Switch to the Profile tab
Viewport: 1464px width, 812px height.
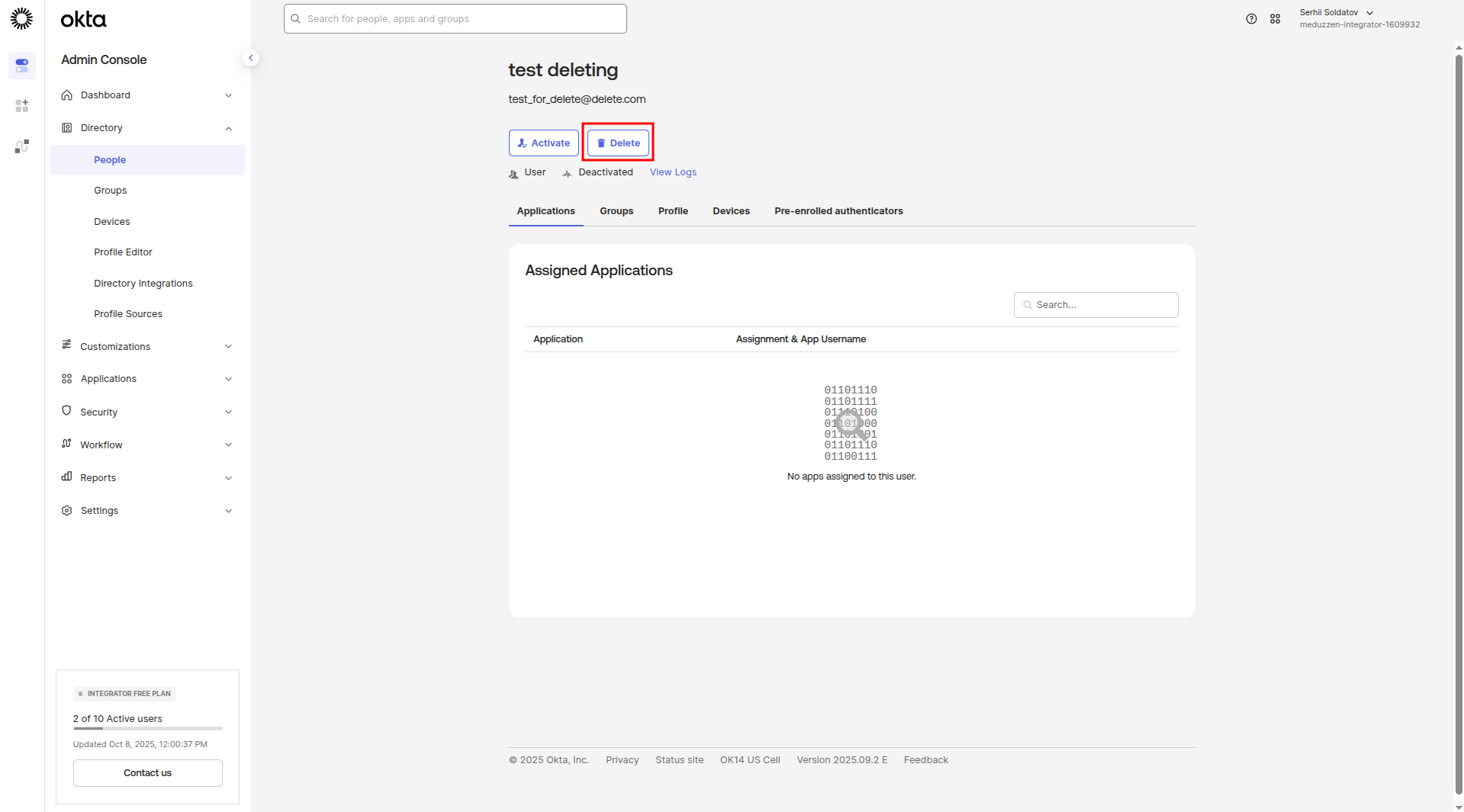tap(673, 211)
